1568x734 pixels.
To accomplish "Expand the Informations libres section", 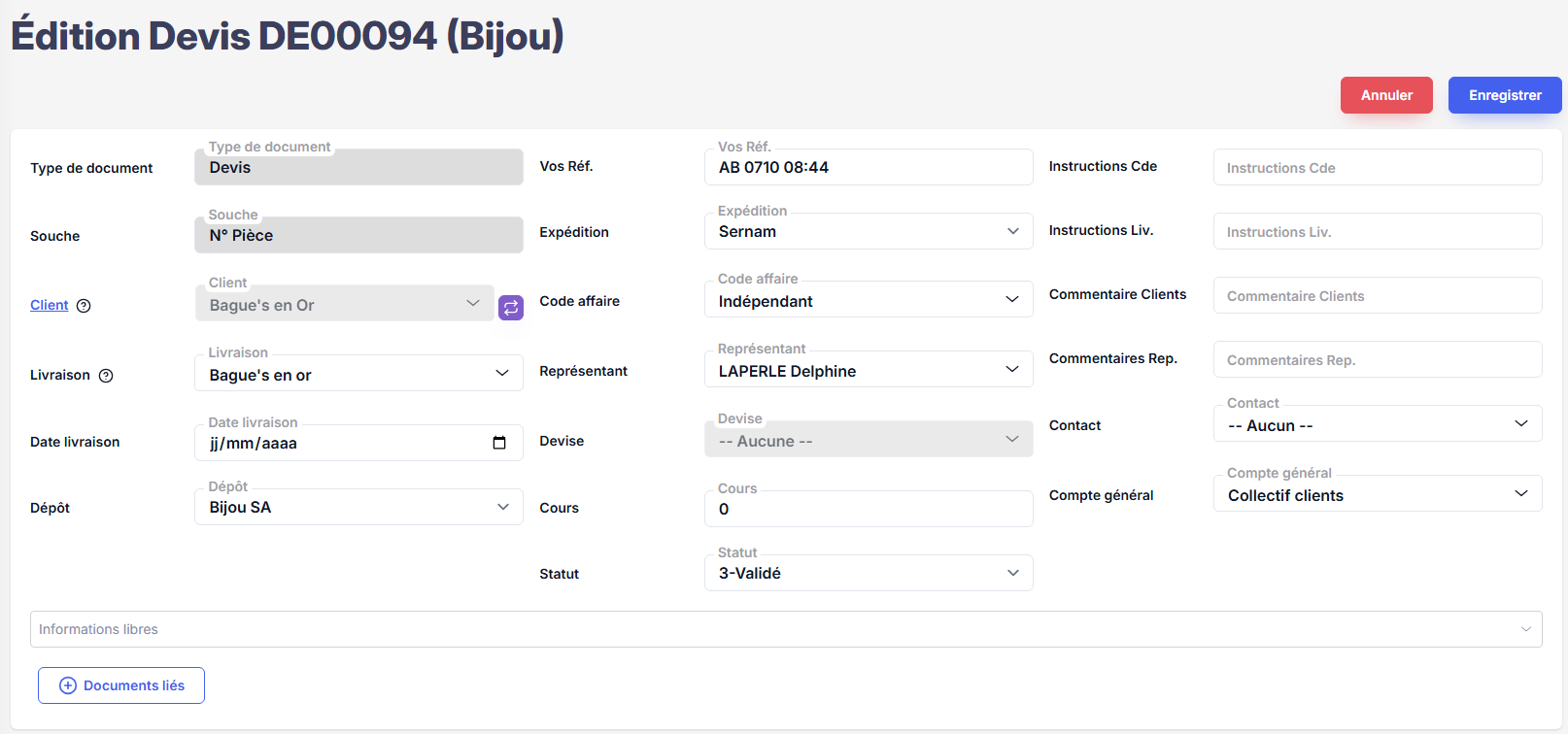I will [x=785, y=629].
